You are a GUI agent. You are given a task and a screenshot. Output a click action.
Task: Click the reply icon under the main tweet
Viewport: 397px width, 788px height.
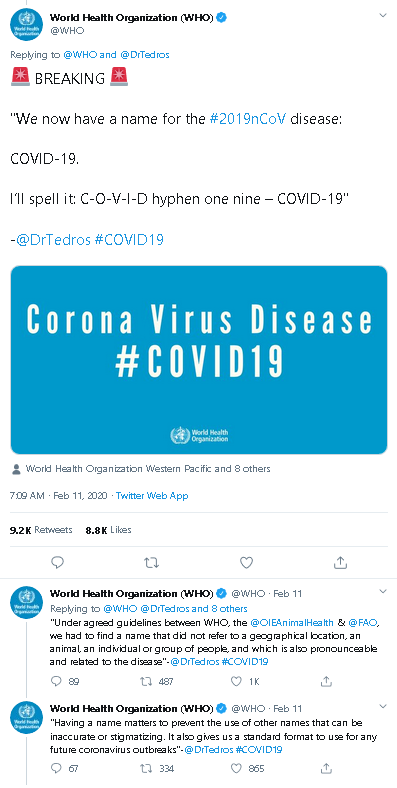coord(58,562)
